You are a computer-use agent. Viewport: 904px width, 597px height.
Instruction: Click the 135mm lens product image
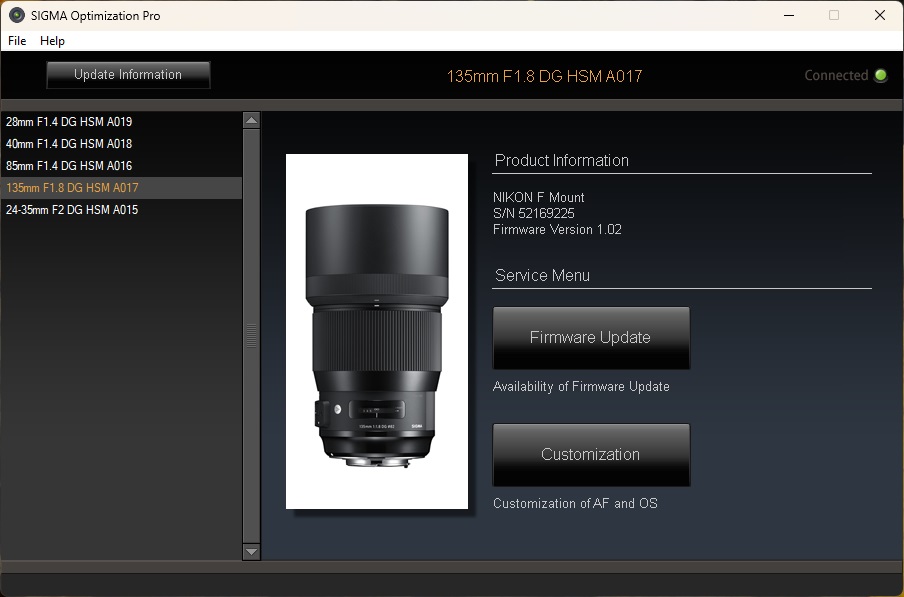tap(377, 331)
